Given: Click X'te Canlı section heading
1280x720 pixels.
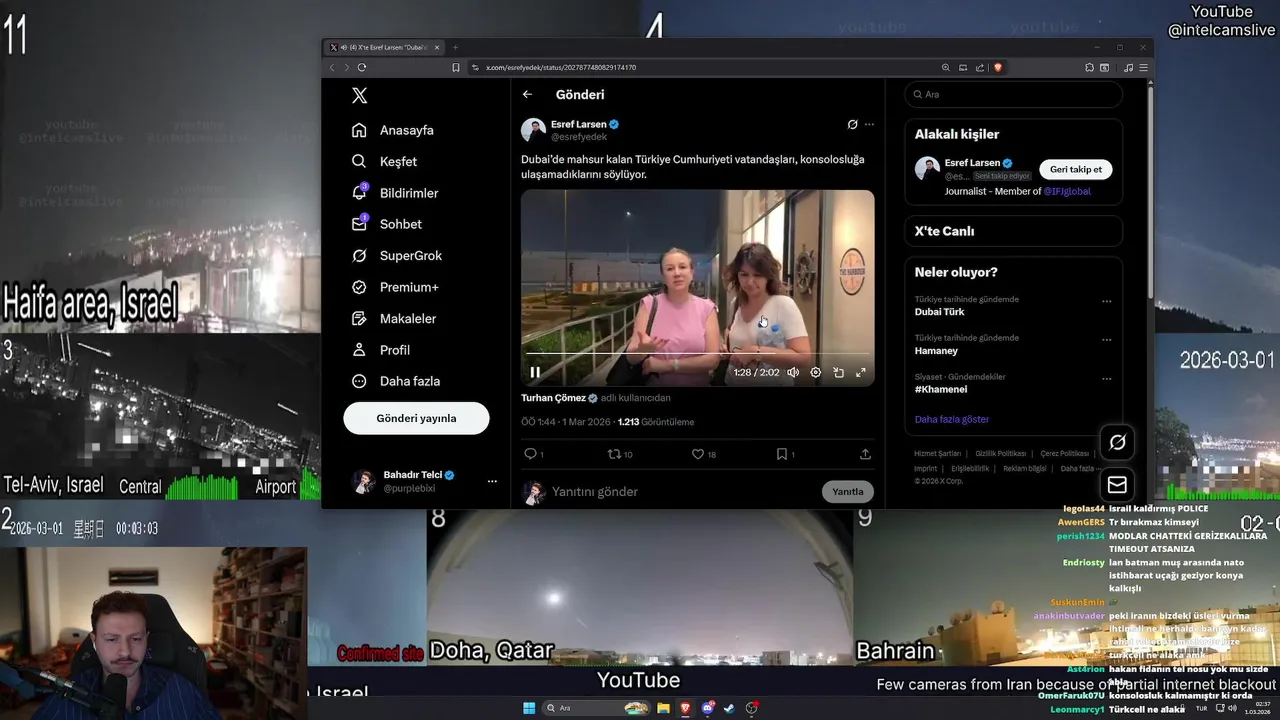Looking at the screenshot, I should (944, 231).
